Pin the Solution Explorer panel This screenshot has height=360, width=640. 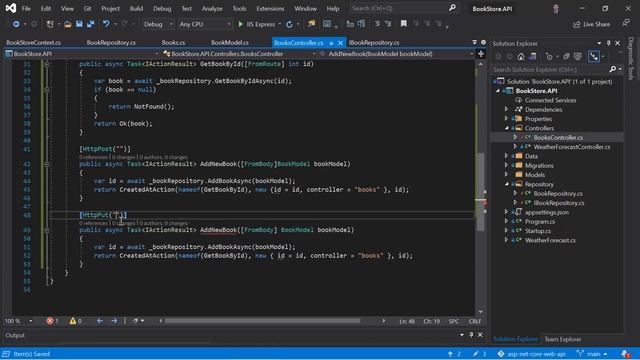[x=609, y=43]
